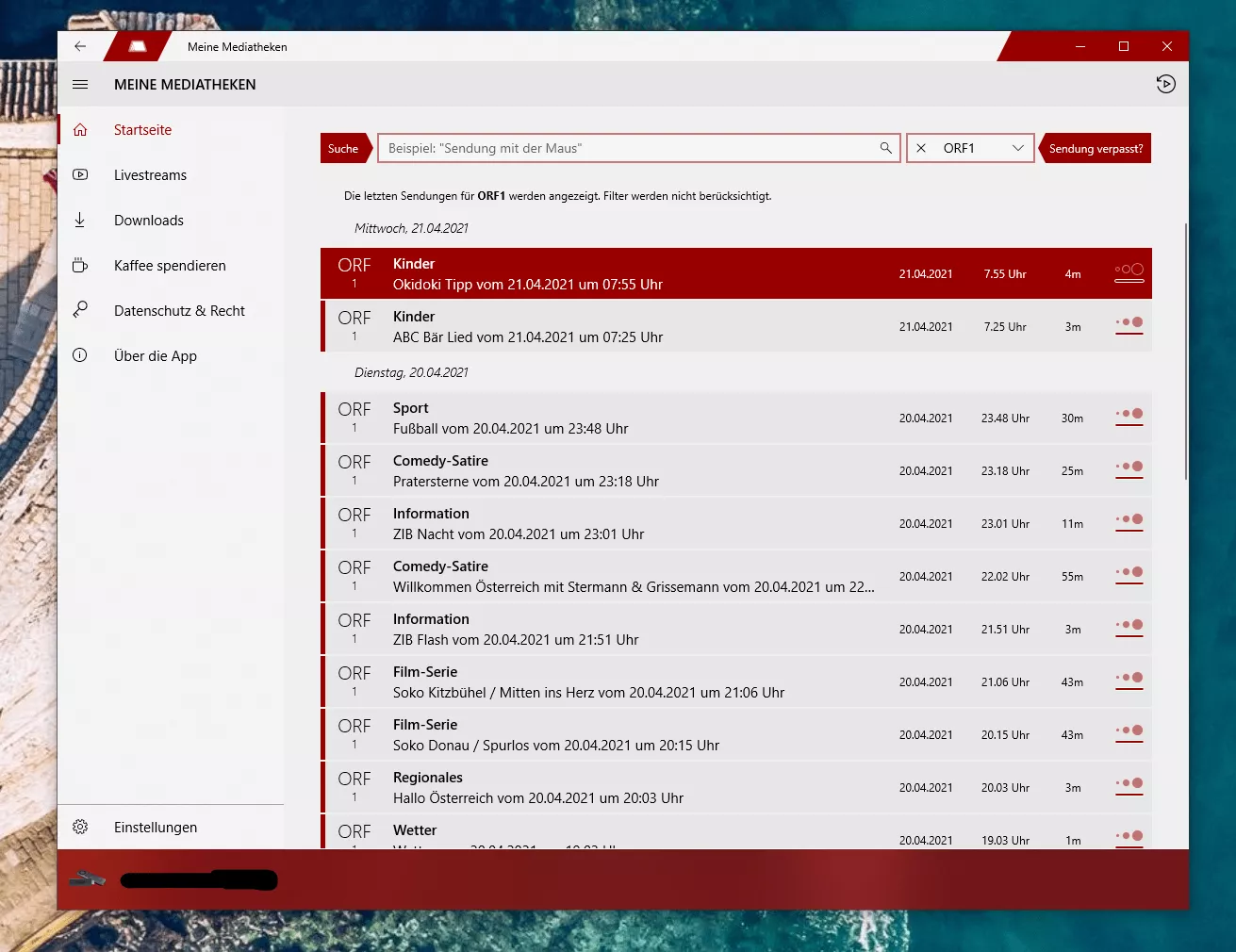Image resolution: width=1236 pixels, height=952 pixels.
Task: Open options dots for ABC Bär Lied
Action: [x=1129, y=326]
